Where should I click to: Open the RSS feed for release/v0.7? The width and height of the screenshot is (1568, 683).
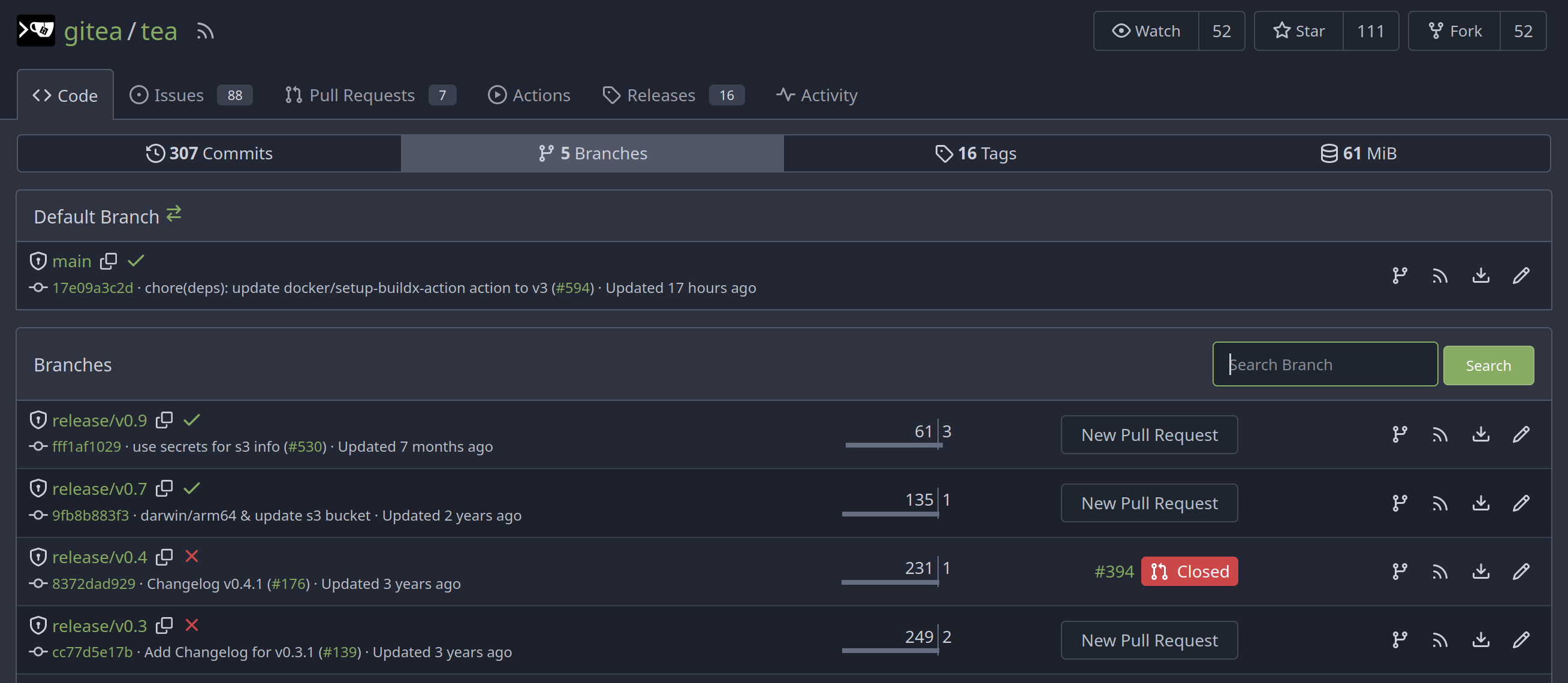tap(1440, 503)
